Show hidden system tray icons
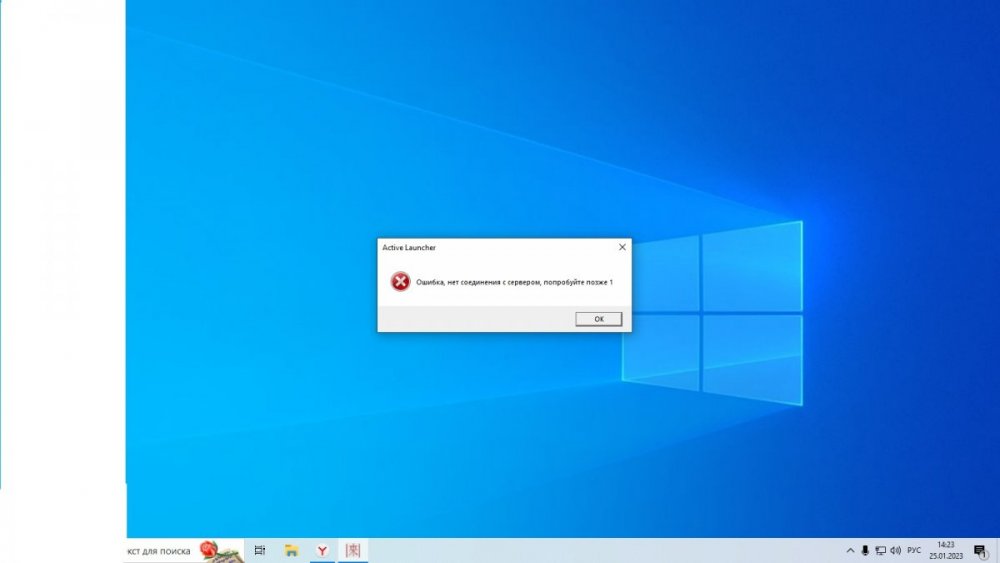This screenshot has width=1000, height=563. [850, 550]
